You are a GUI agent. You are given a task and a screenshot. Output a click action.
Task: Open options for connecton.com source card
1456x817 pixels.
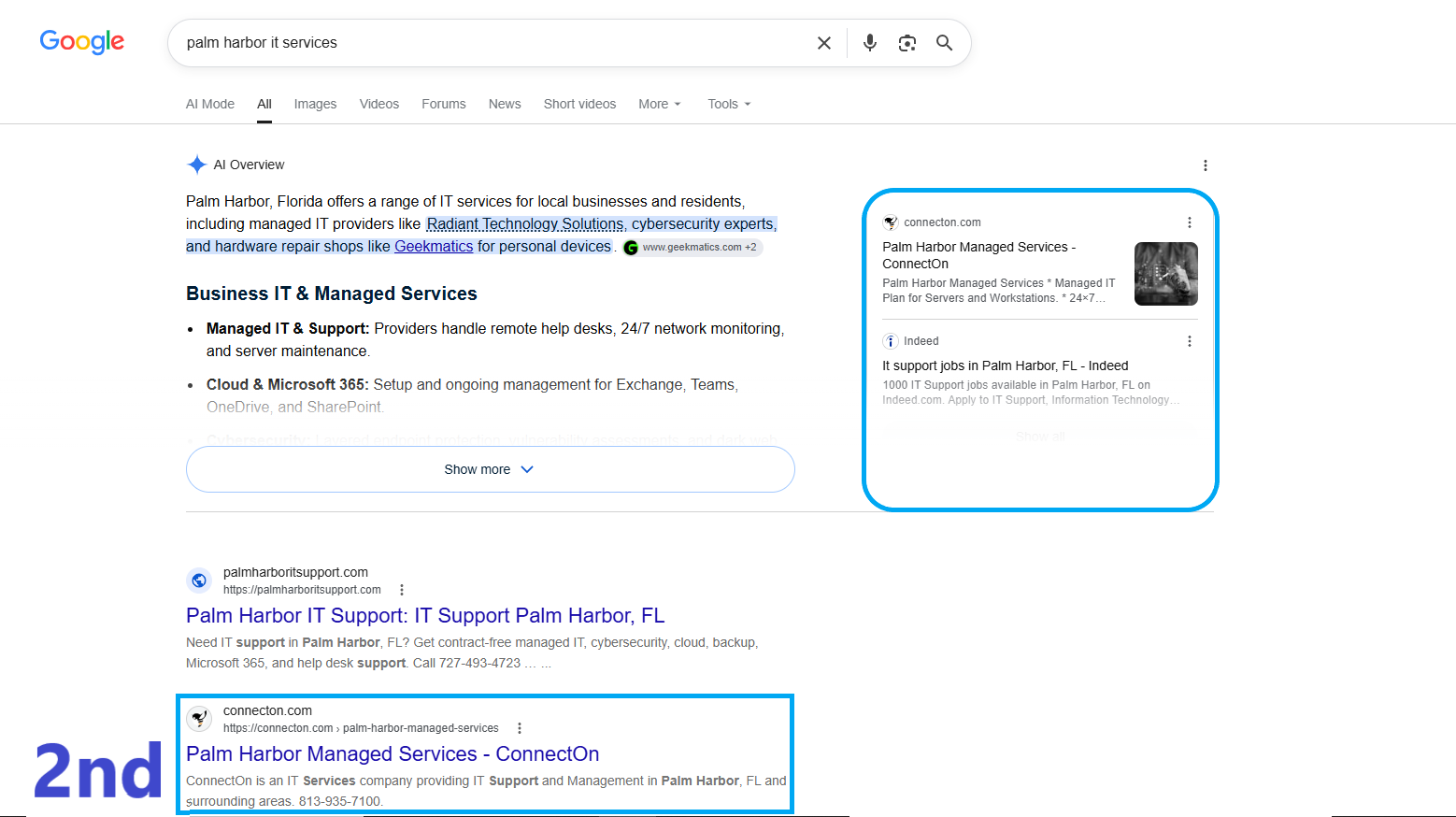[x=1190, y=222]
